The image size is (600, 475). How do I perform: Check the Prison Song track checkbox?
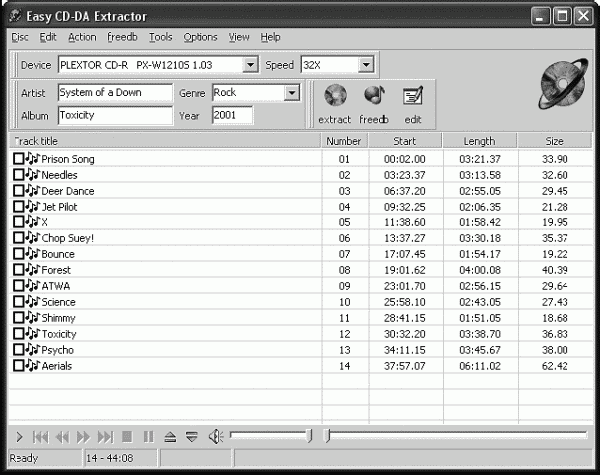click(18, 159)
